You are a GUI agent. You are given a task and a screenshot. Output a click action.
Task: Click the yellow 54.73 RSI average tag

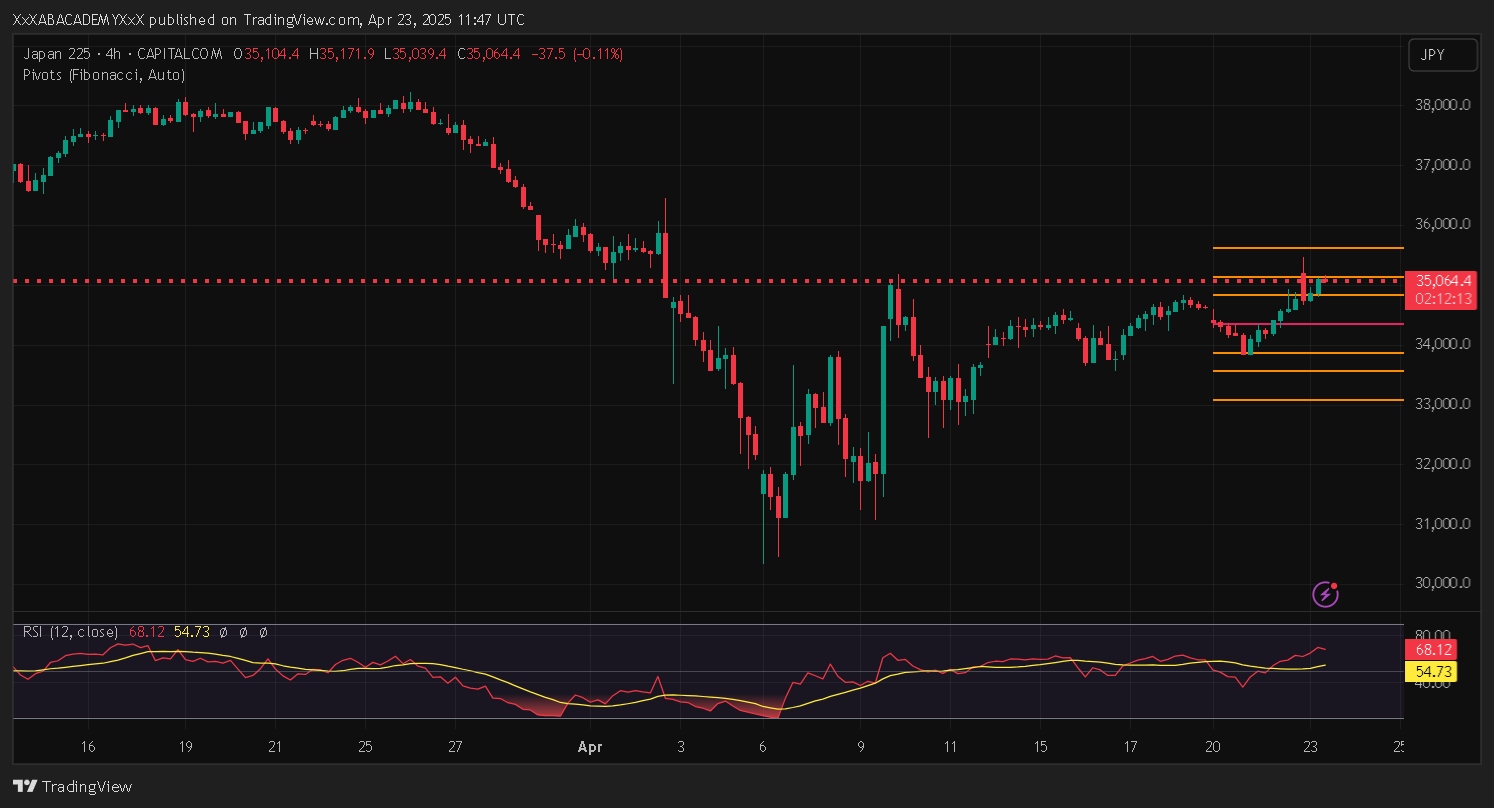coord(1435,672)
